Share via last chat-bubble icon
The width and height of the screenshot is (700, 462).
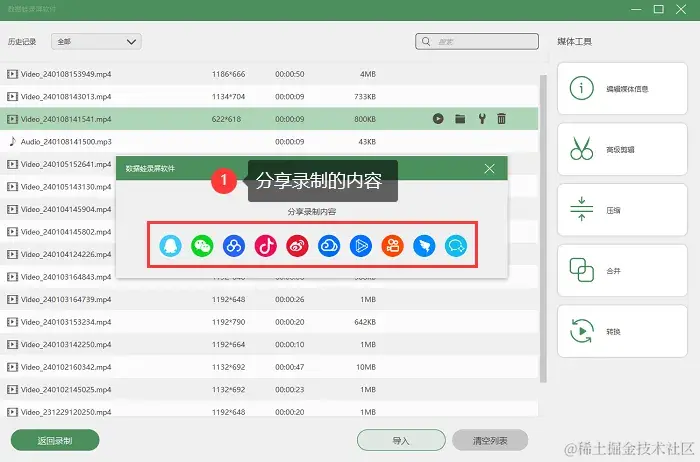(456, 246)
